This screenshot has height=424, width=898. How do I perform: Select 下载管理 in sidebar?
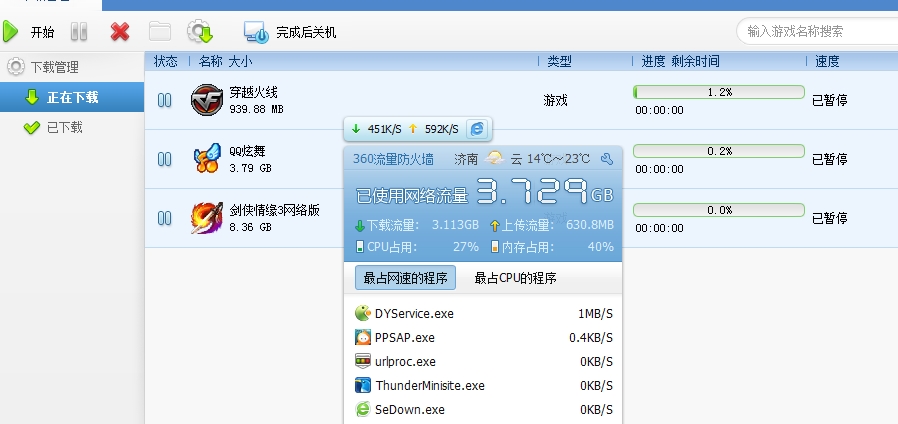(x=54, y=67)
